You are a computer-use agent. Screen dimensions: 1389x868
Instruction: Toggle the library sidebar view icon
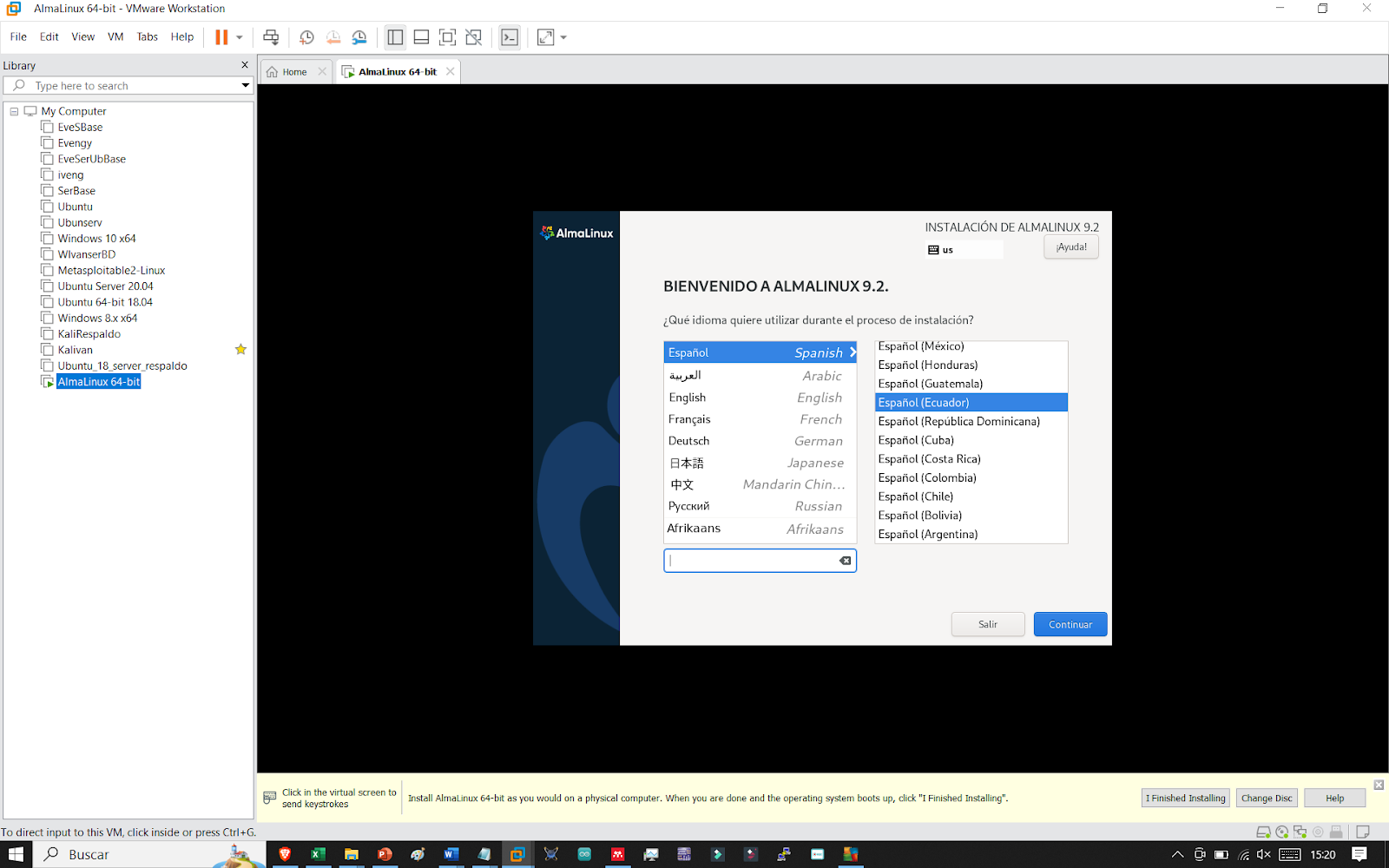[x=395, y=37]
